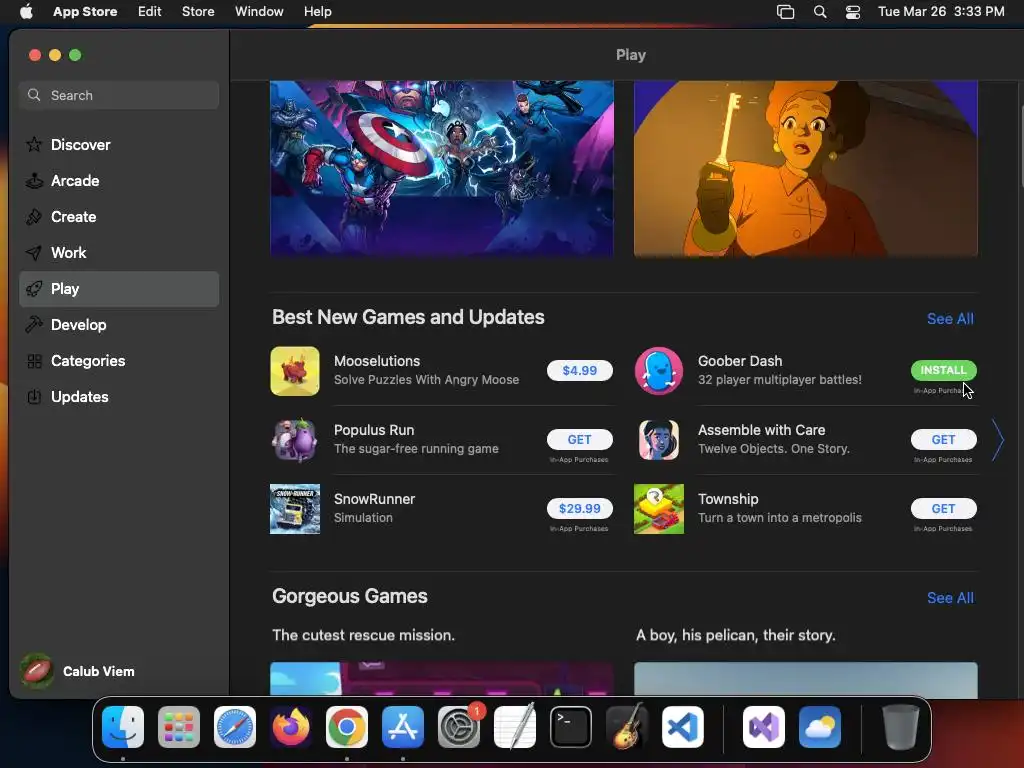Get Assemble with Care
Image resolution: width=1024 pixels, height=768 pixels.
tap(943, 440)
